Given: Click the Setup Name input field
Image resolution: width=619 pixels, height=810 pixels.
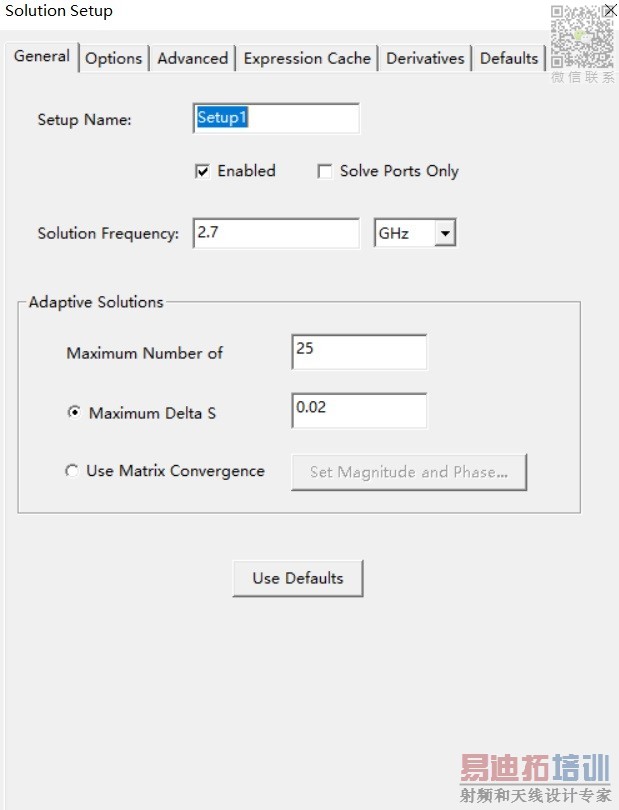Looking at the screenshot, I should coord(276,118).
